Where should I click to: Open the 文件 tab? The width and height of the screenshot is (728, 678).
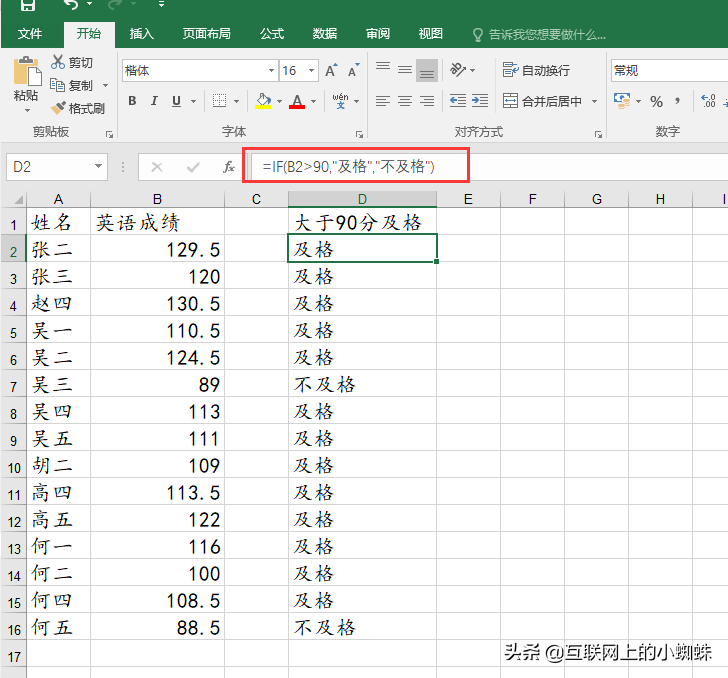pyautogui.click(x=30, y=33)
